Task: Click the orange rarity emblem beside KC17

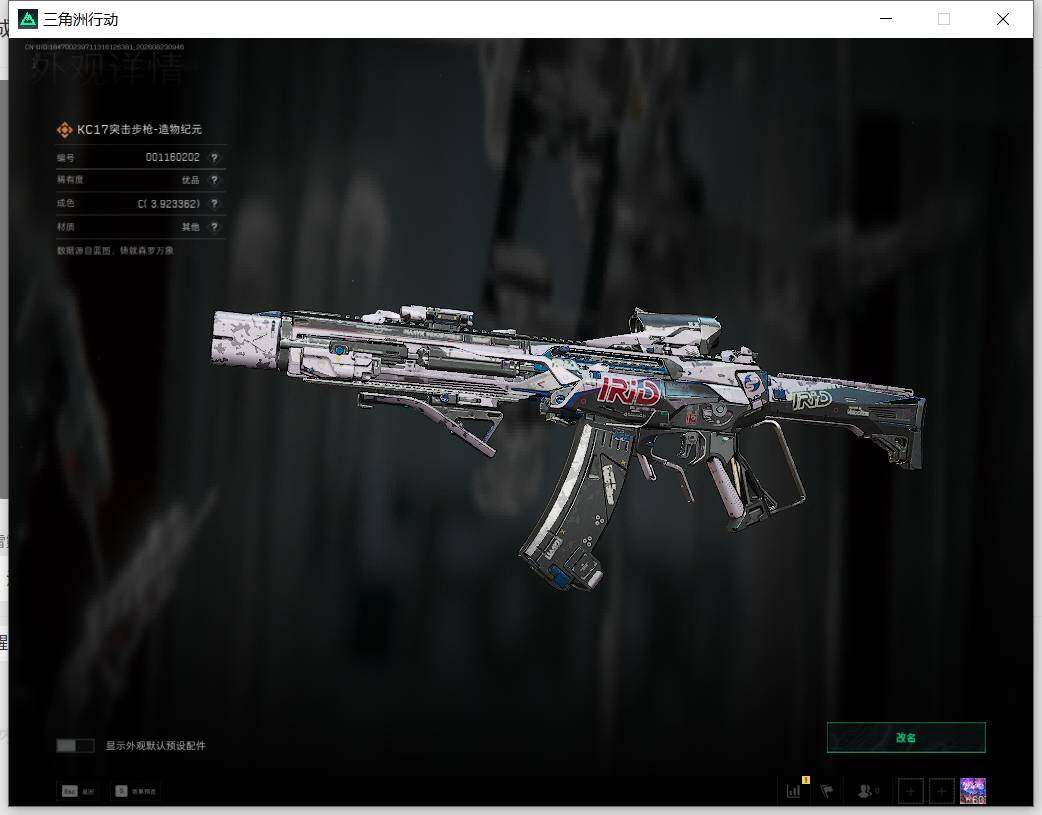Action: point(64,130)
